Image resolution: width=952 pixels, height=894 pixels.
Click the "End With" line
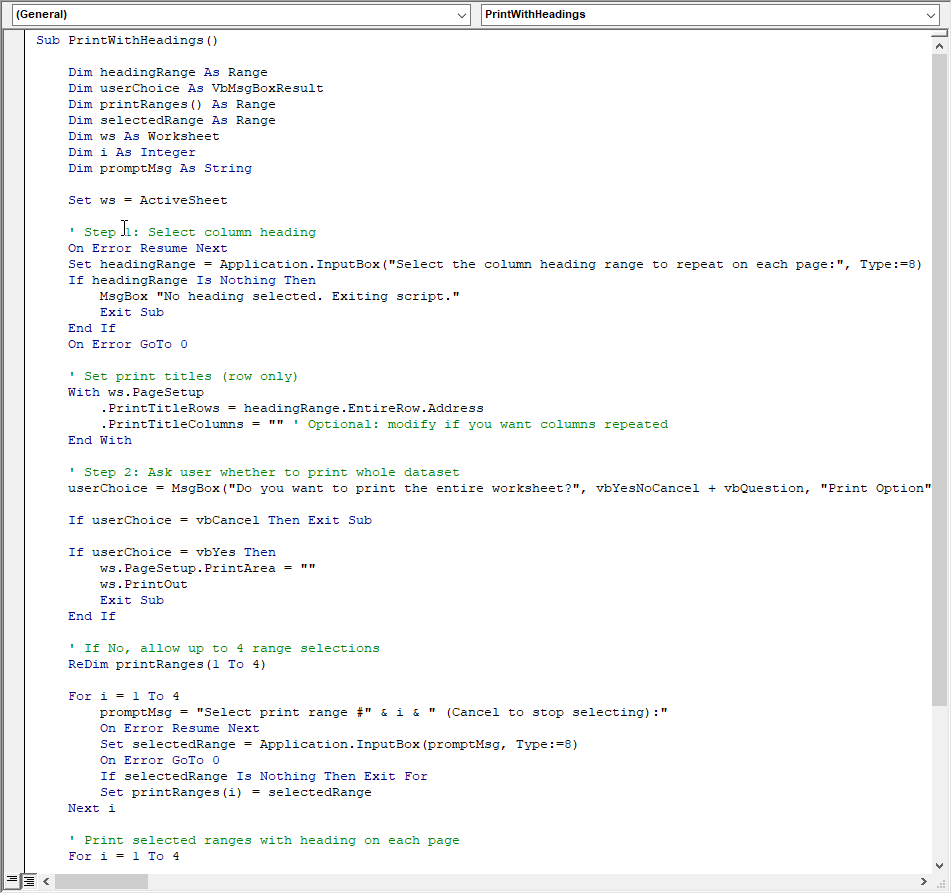click(x=100, y=440)
